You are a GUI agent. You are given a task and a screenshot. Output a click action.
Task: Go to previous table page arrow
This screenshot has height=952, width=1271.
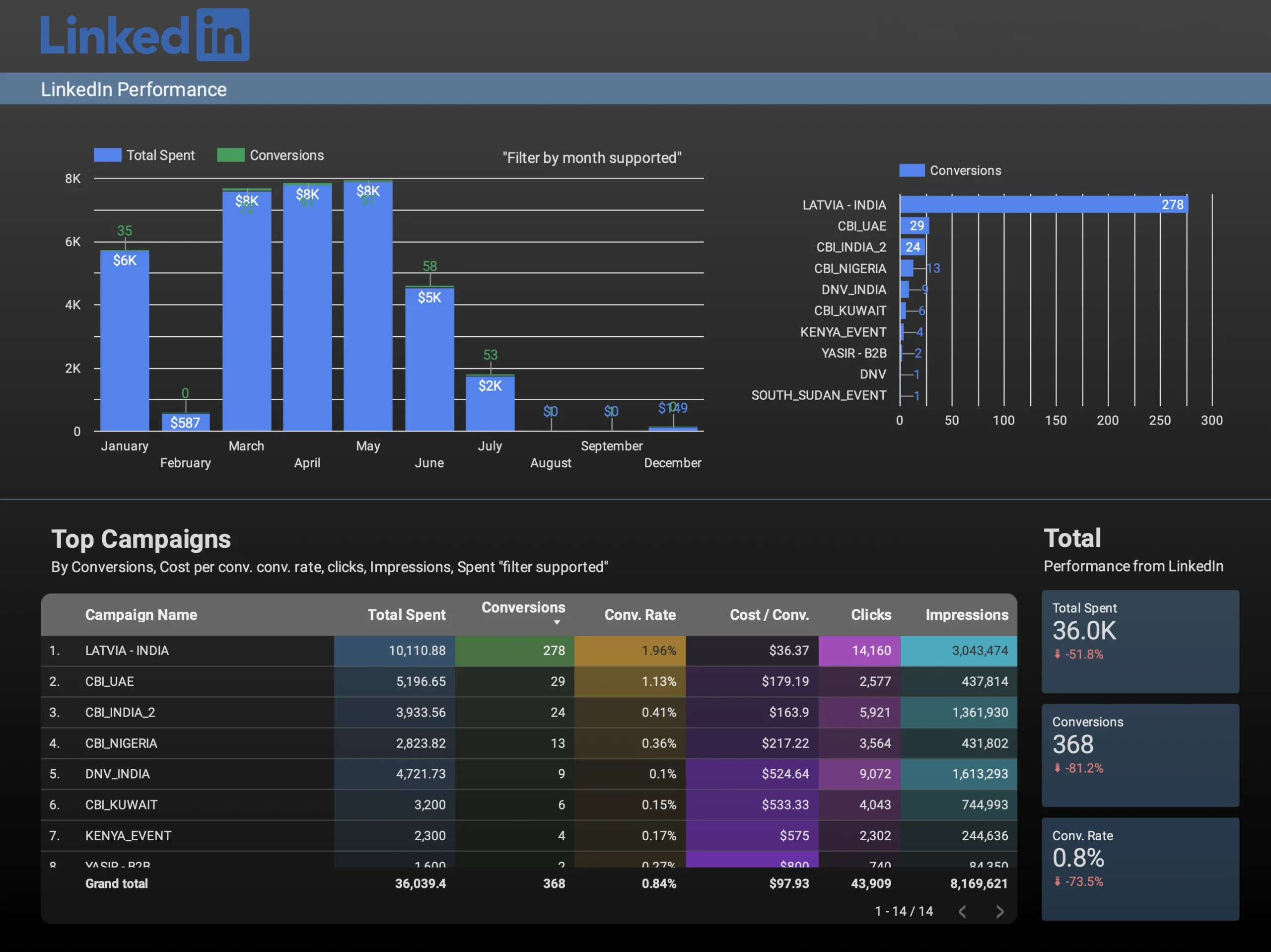coord(963,911)
